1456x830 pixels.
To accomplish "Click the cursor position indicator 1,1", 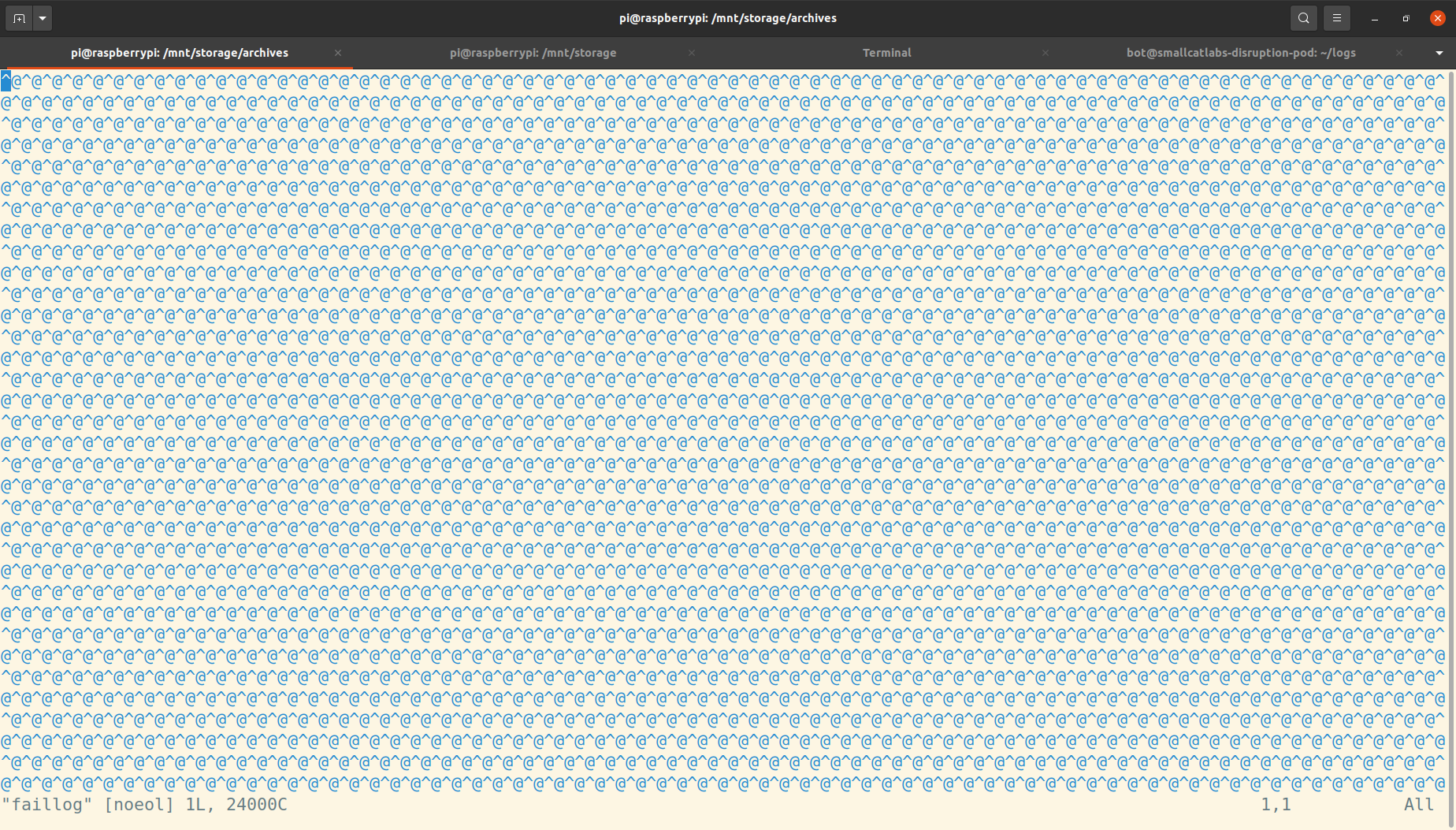I will click(x=1276, y=805).
